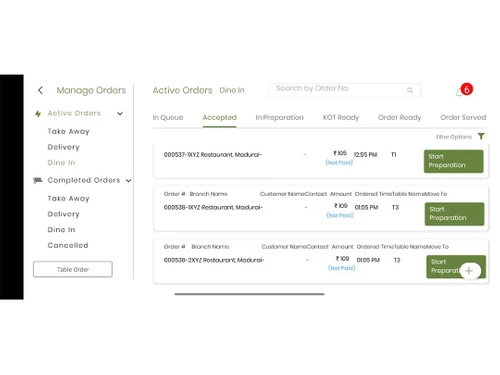Switch to the In Queue tab
500x375 pixels.
pyautogui.click(x=168, y=117)
